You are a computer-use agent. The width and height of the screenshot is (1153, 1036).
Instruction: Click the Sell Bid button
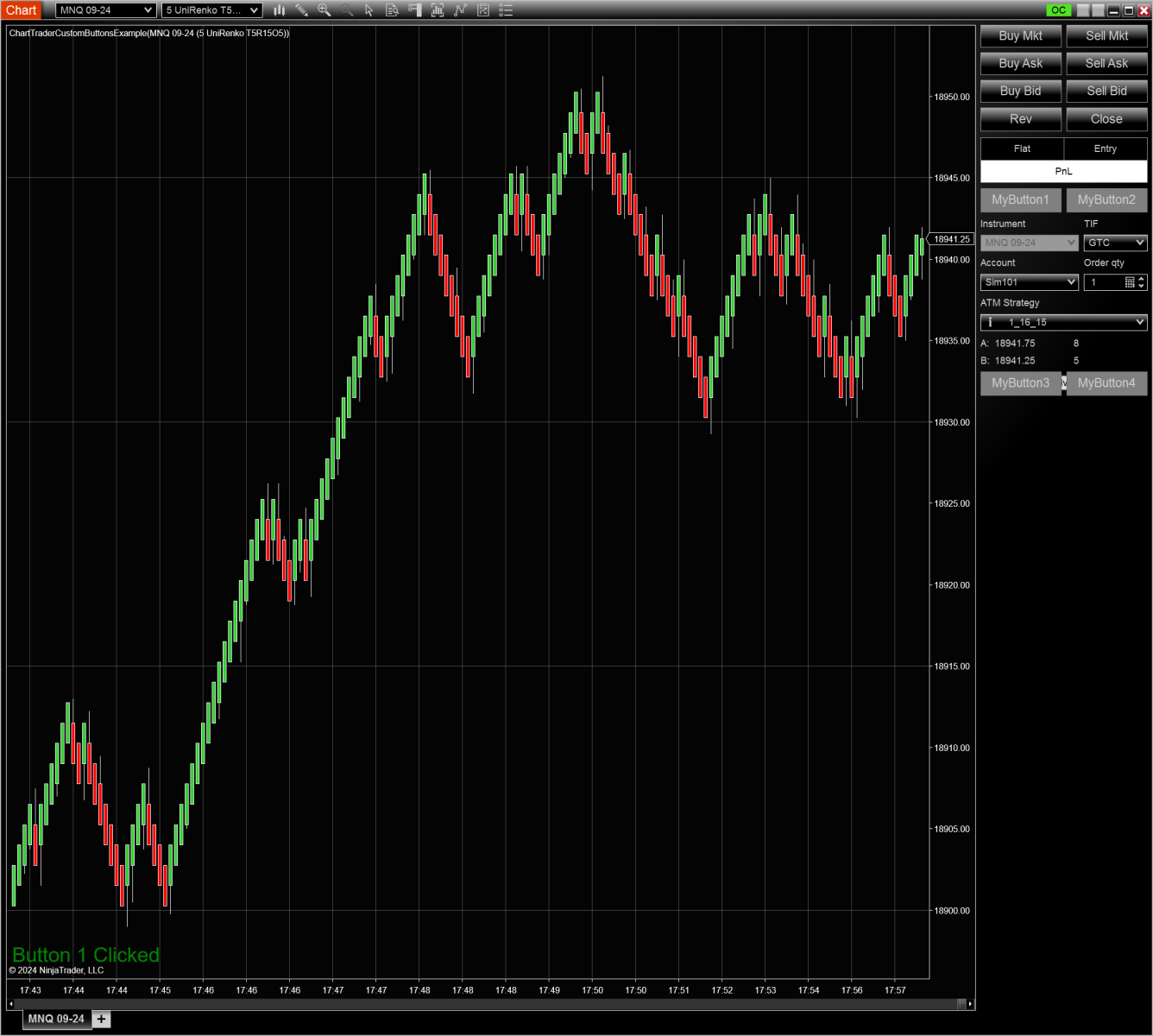(1107, 92)
